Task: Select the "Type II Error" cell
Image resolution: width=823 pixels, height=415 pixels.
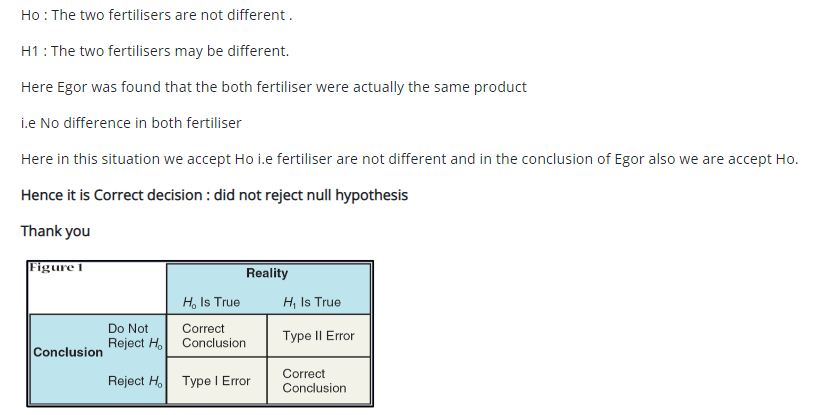Action: pos(318,336)
